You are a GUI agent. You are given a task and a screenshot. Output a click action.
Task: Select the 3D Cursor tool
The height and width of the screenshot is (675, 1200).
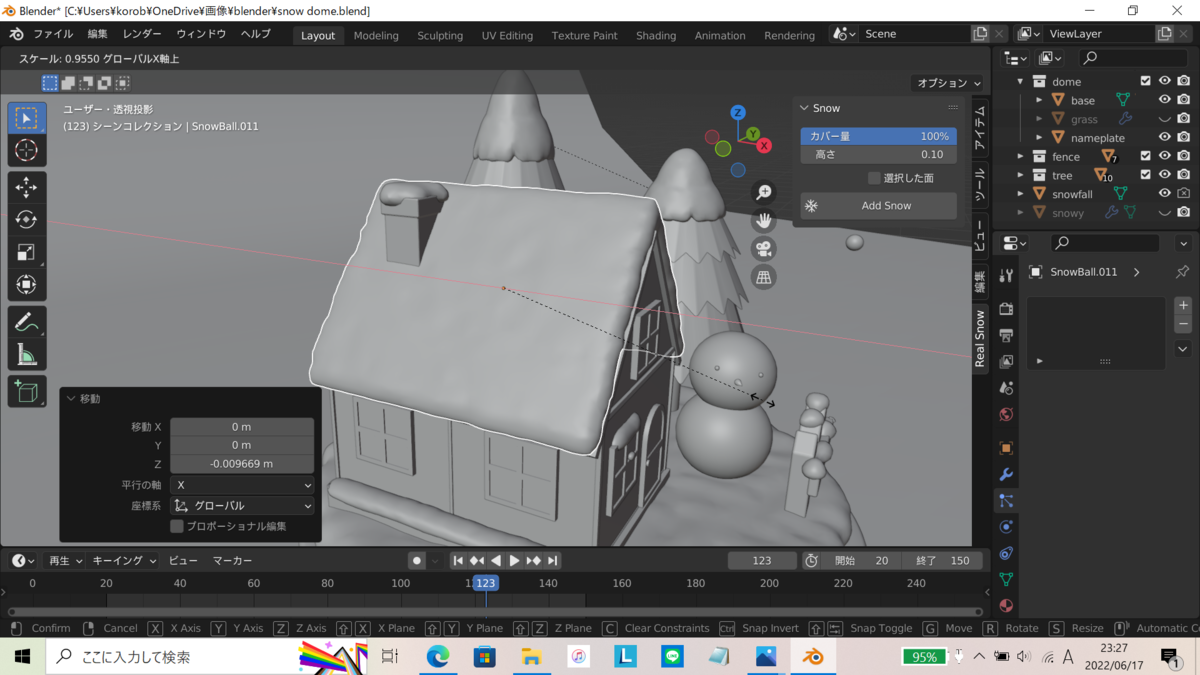click(27, 151)
